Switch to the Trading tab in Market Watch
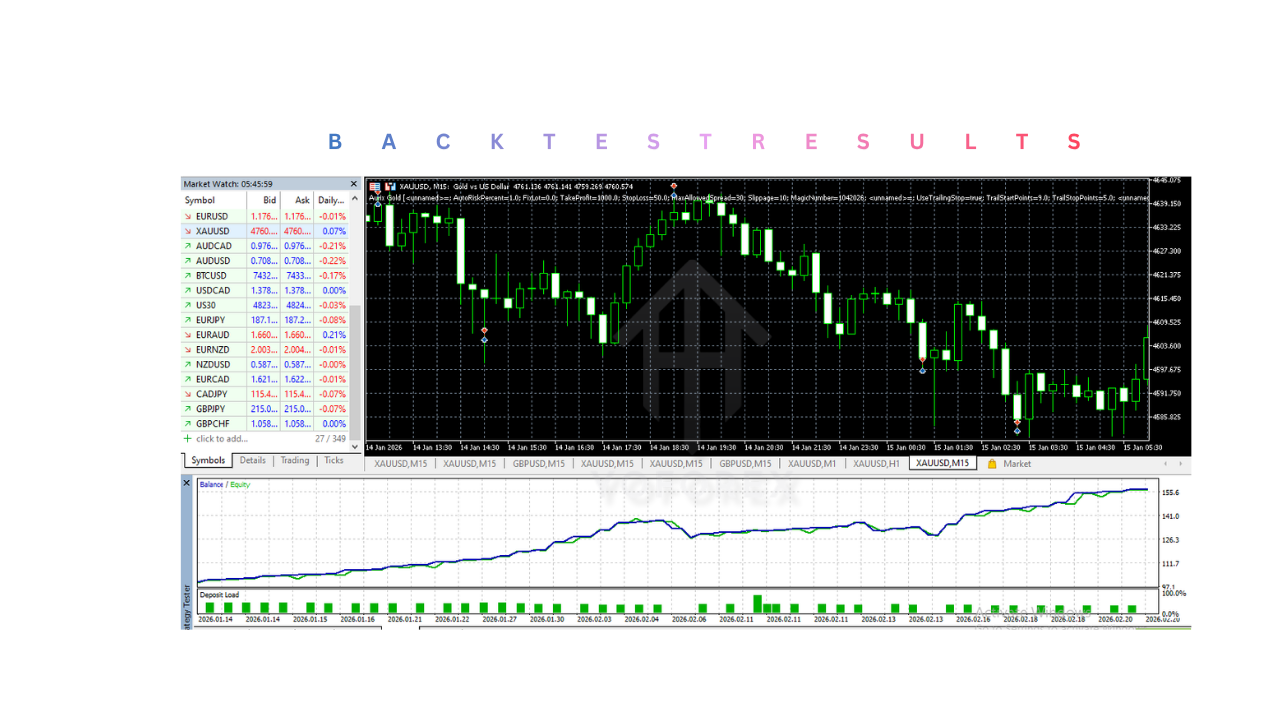The image size is (1280, 720). pos(295,461)
